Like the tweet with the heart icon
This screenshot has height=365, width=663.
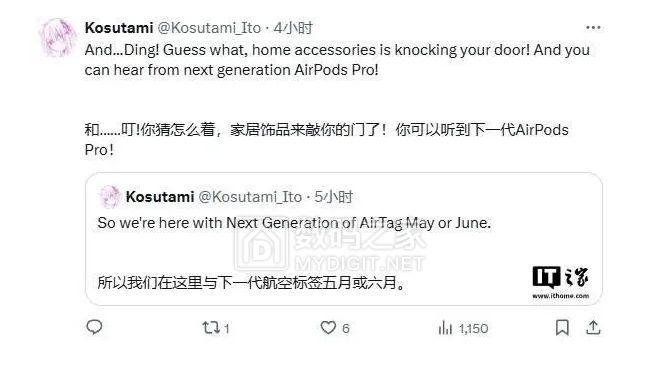click(x=328, y=328)
